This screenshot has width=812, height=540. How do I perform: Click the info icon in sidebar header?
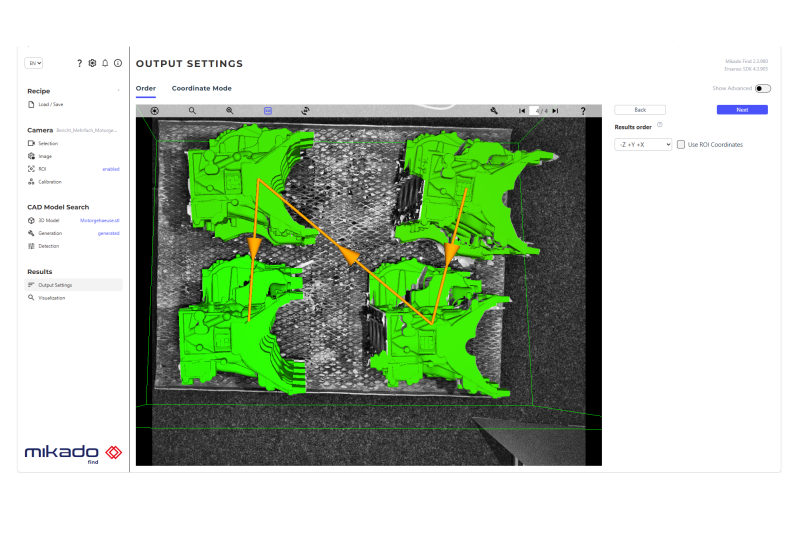point(118,63)
